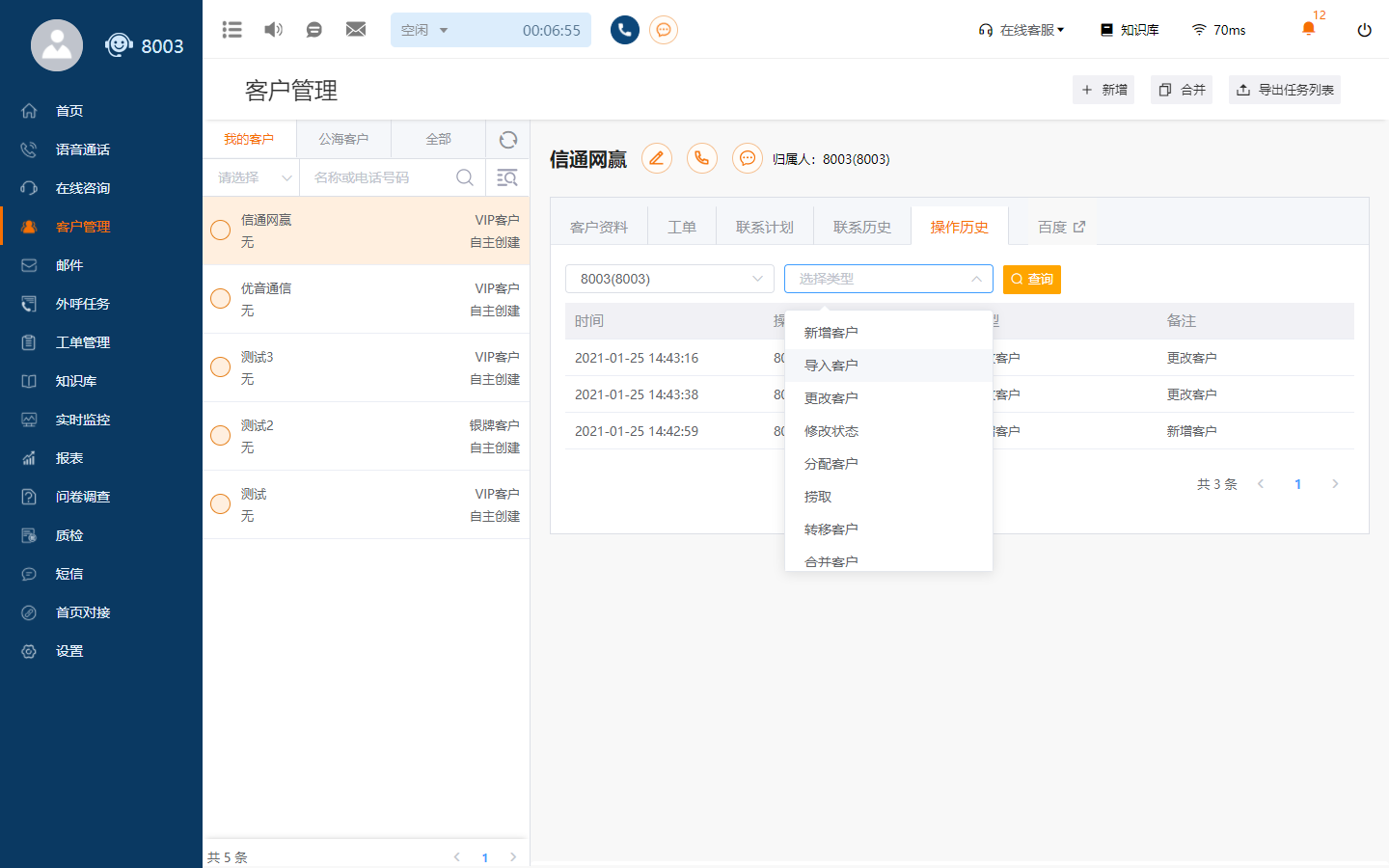The height and width of the screenshot is (868, 1389).
Task: Click 导出任务列表 button
Action: pyautogui.click(x=1285, y=90)
